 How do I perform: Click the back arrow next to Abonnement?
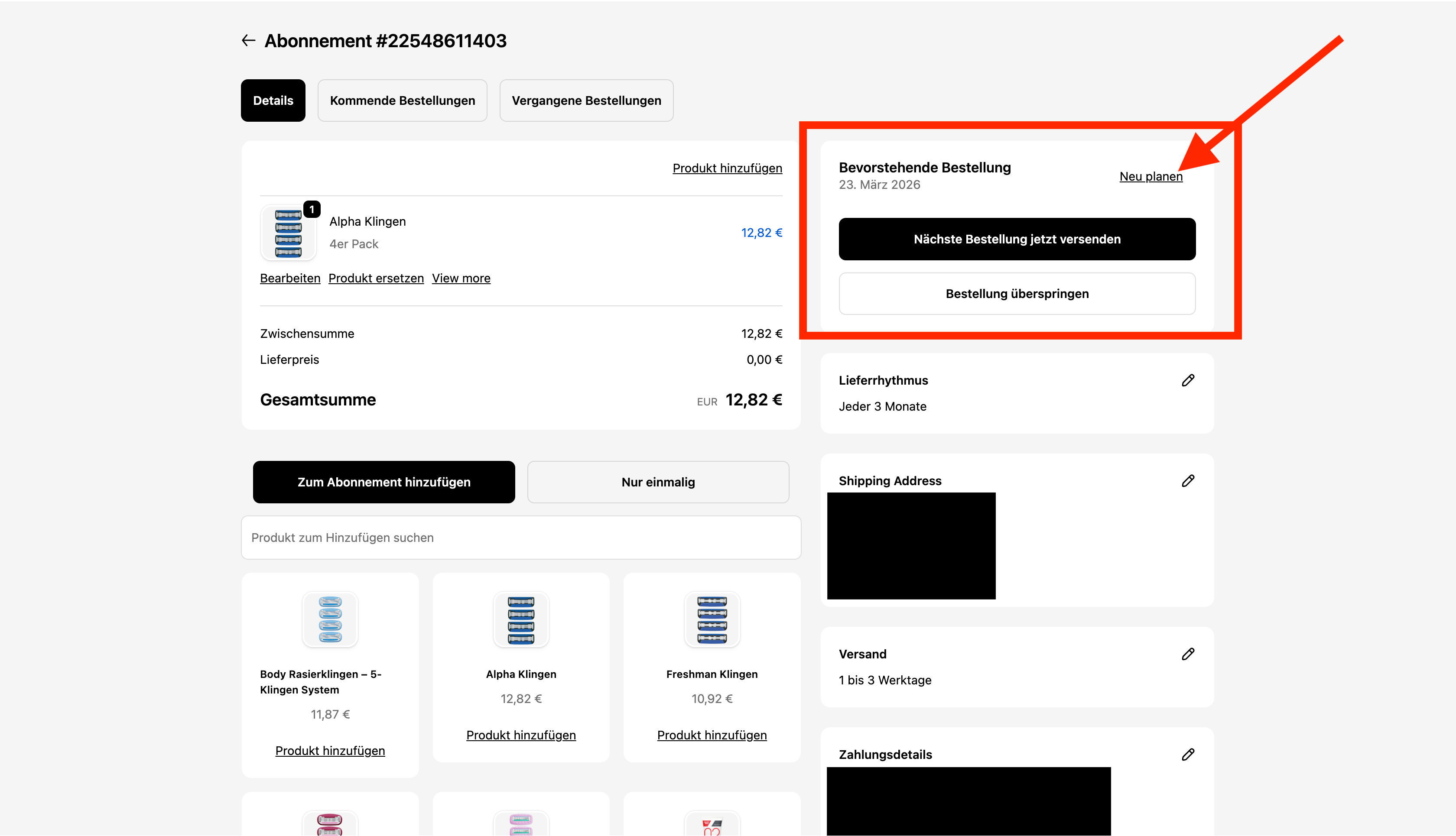pyautogui.click(x=248, y=41)
